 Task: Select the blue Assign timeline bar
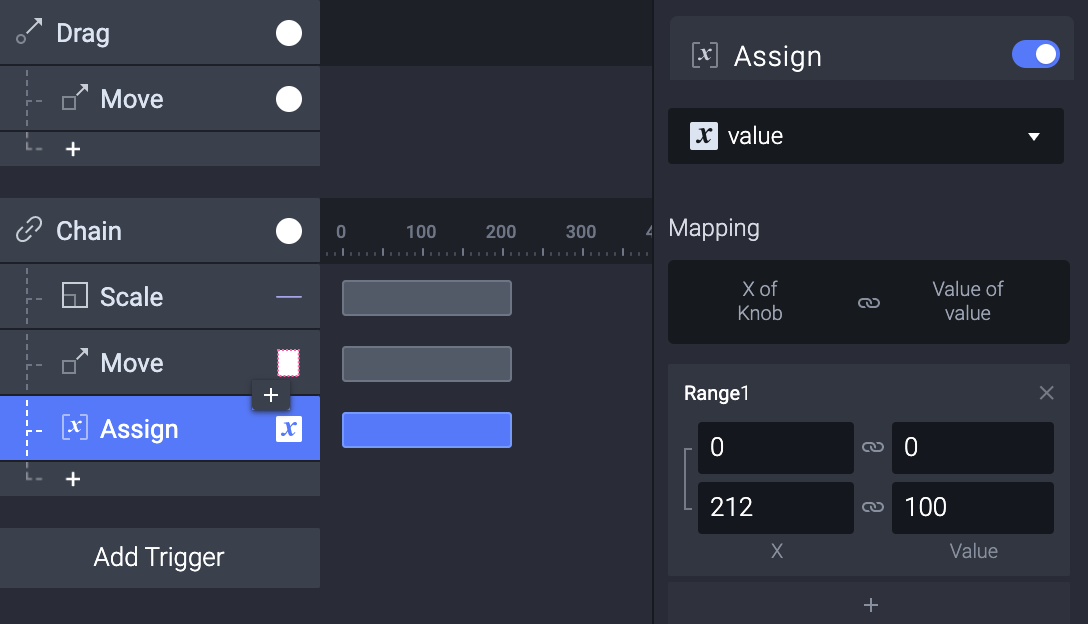(x=427, y=430)
